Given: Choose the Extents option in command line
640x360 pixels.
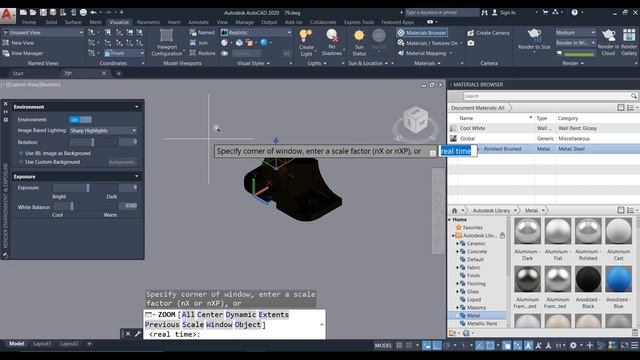Looking at the screenshot, I should point(273,315).
